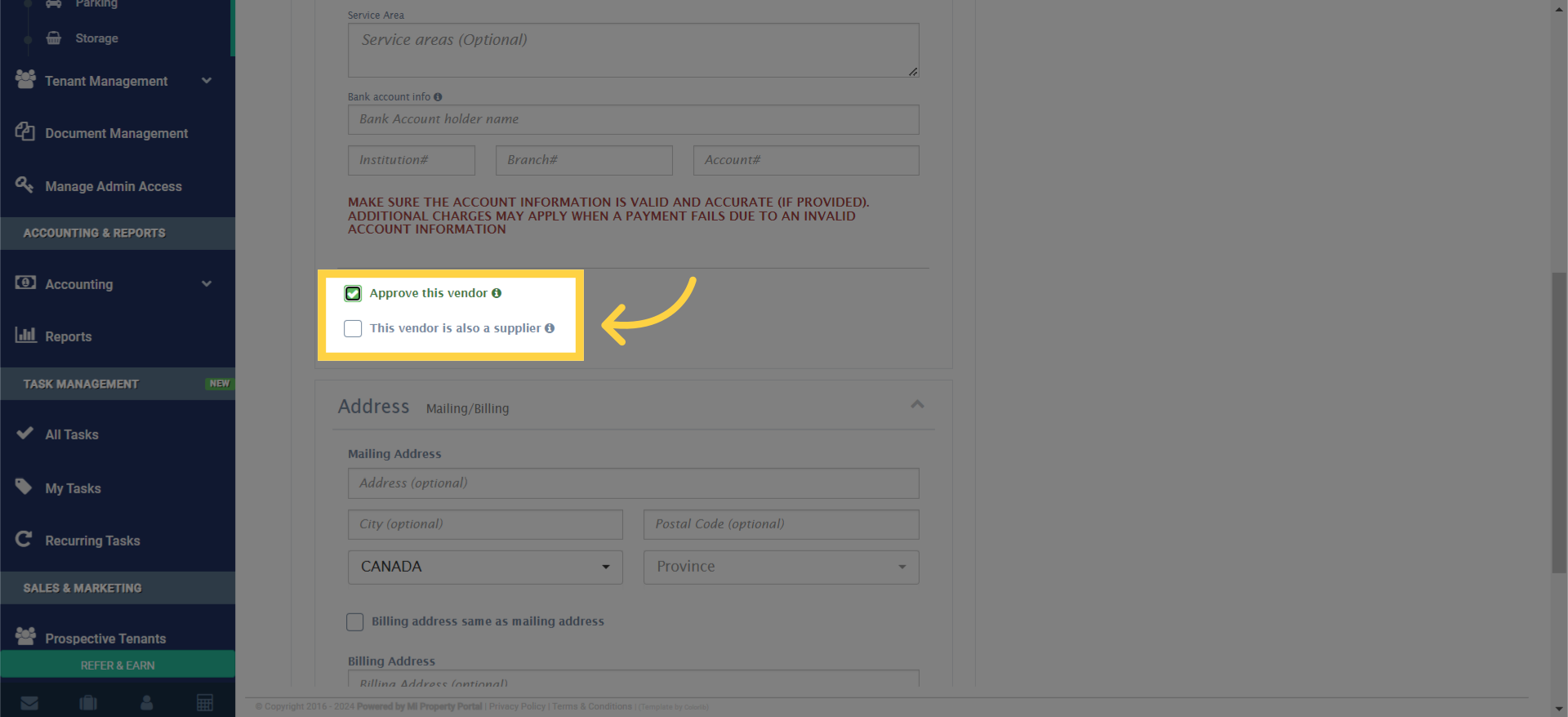1568x717 pixels.
Task: Click the Account# field
Action: tap(806, 160)
